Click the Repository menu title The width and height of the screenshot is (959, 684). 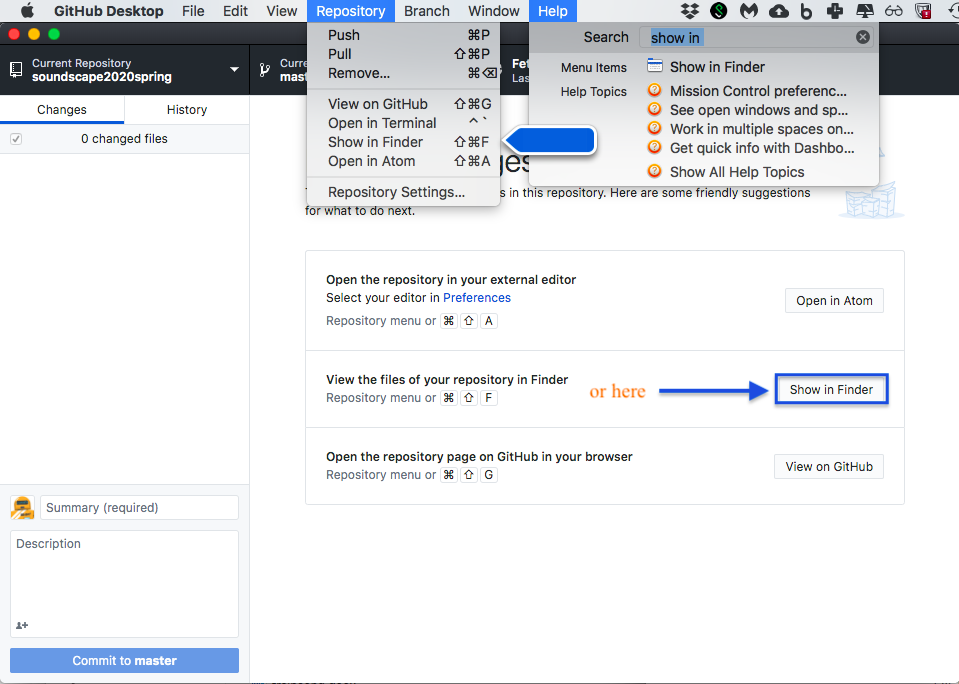tap(351, 11)
